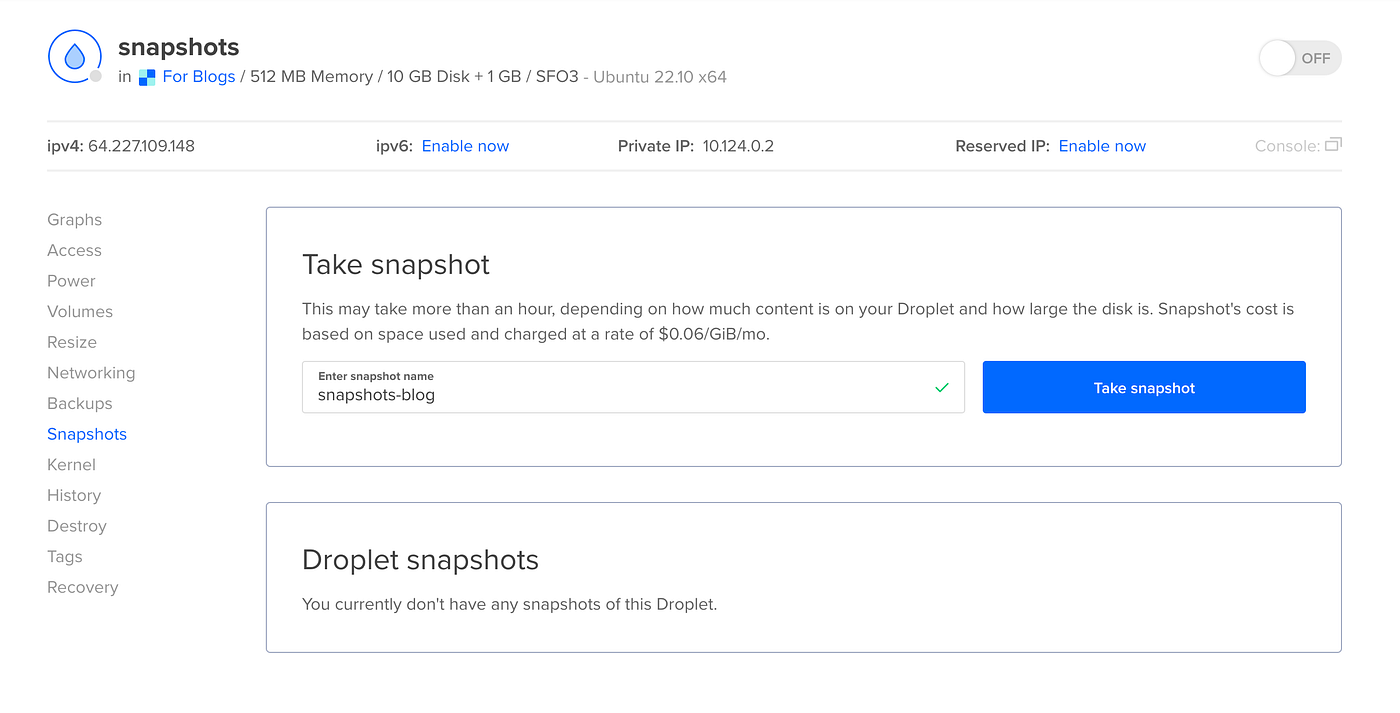Click the For Blogs project icon
Viewport: 1400px width, 713px height.
click(147, 77)
